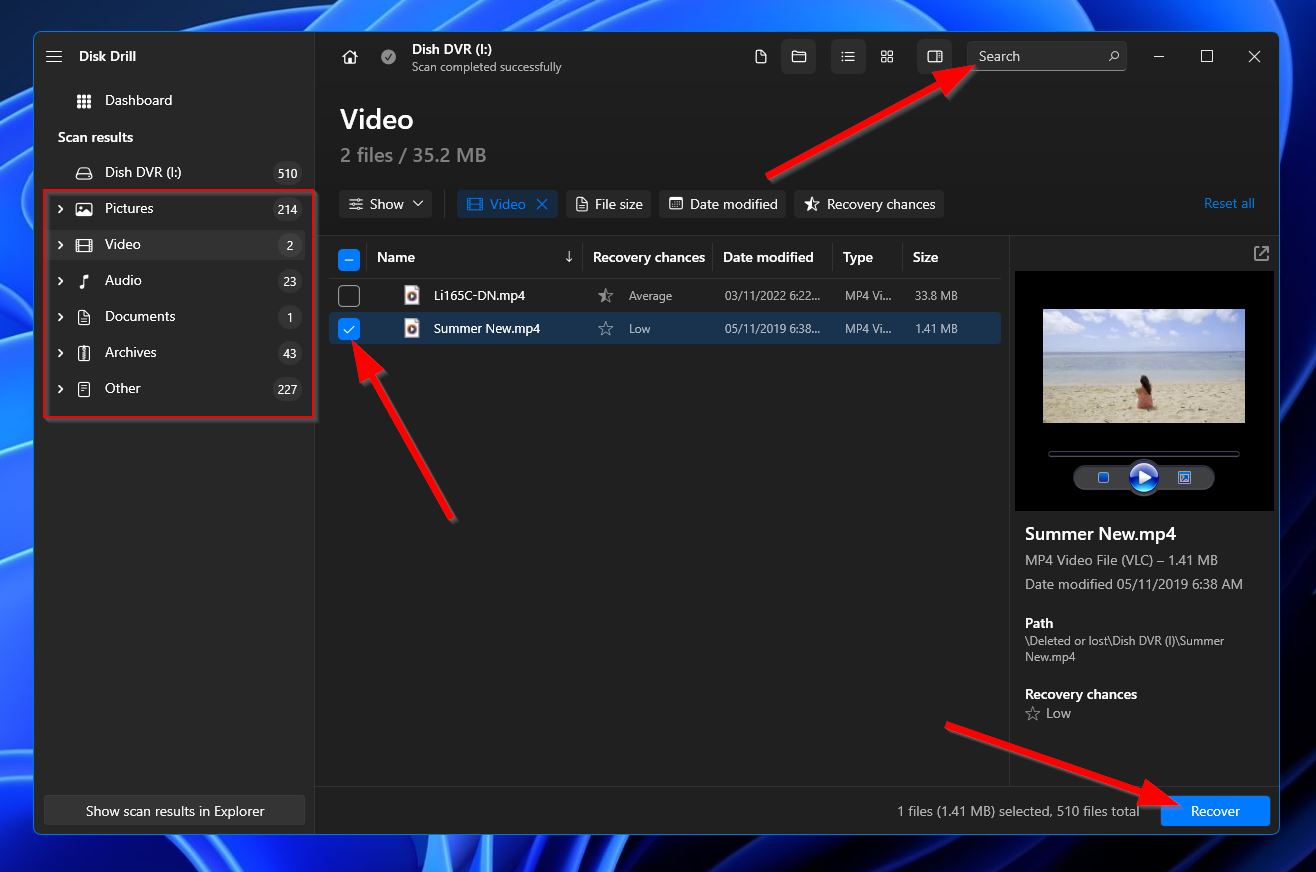Click the 33.8 MB size cell

936,296
